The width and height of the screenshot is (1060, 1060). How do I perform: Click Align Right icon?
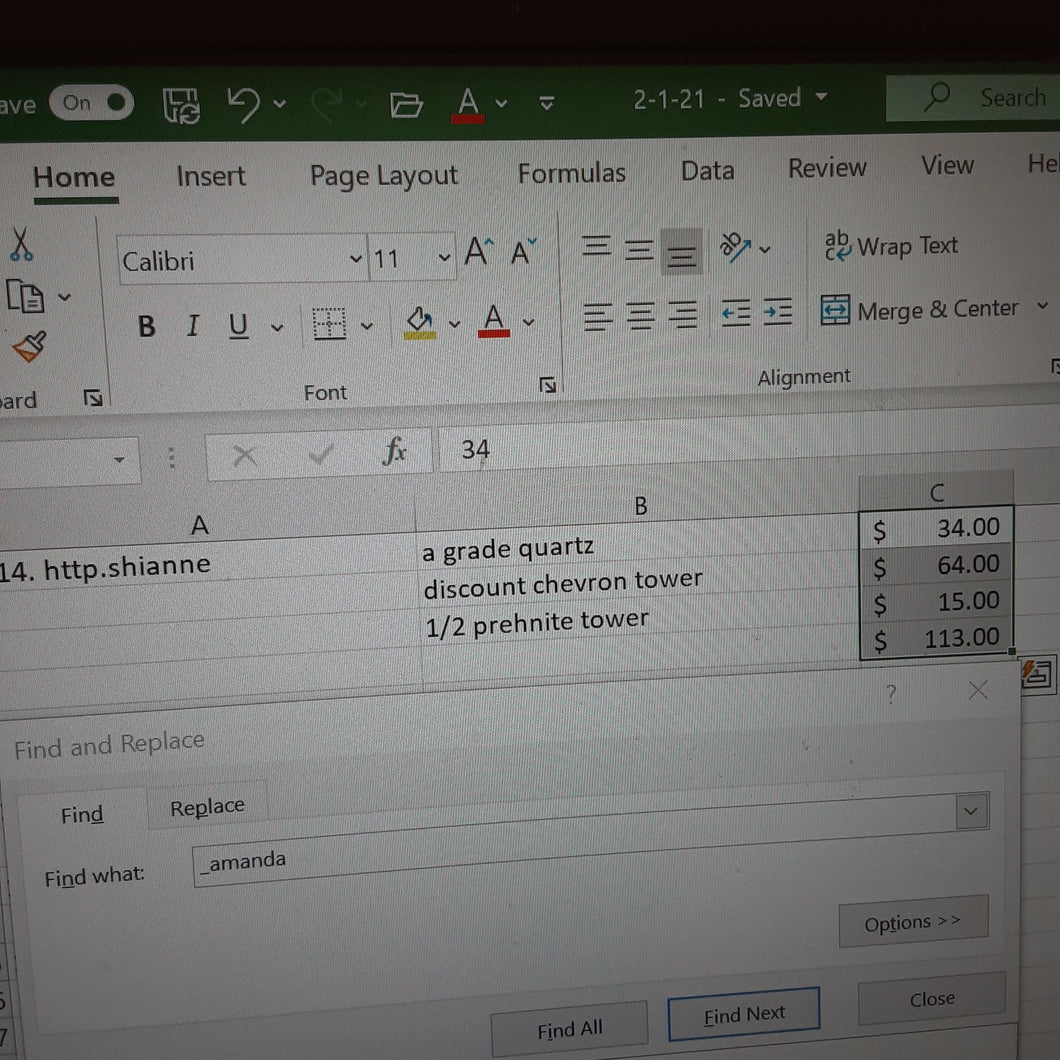click(683, 314)
